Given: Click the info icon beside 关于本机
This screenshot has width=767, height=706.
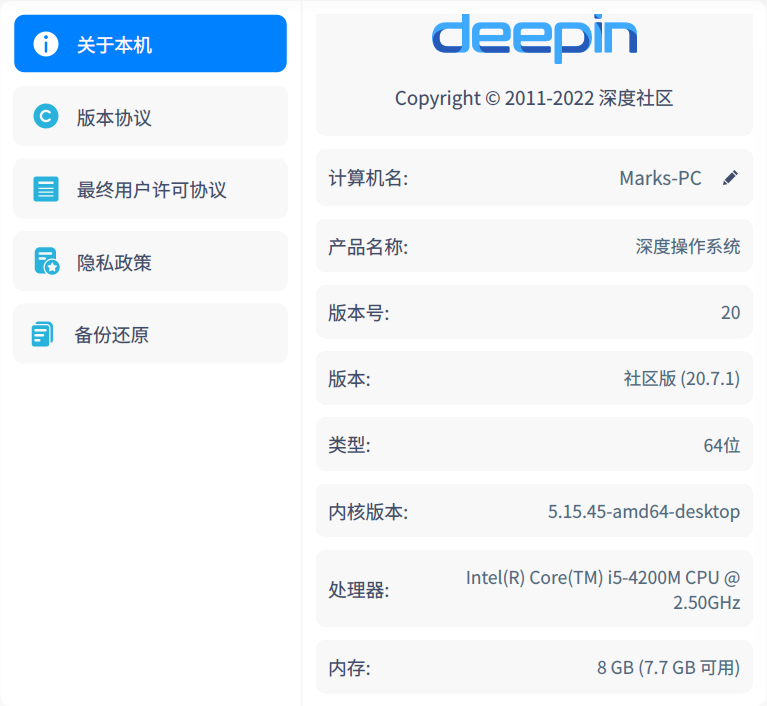Looking at the screenshot, I should point(45,44).
